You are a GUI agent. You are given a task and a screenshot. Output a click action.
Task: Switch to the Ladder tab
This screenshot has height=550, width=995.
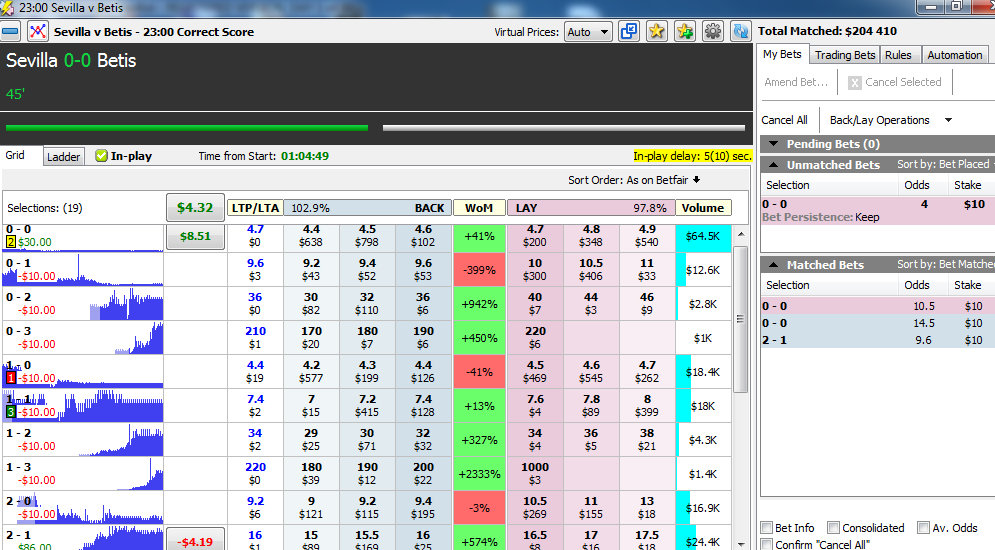click(x=64, y=157)
